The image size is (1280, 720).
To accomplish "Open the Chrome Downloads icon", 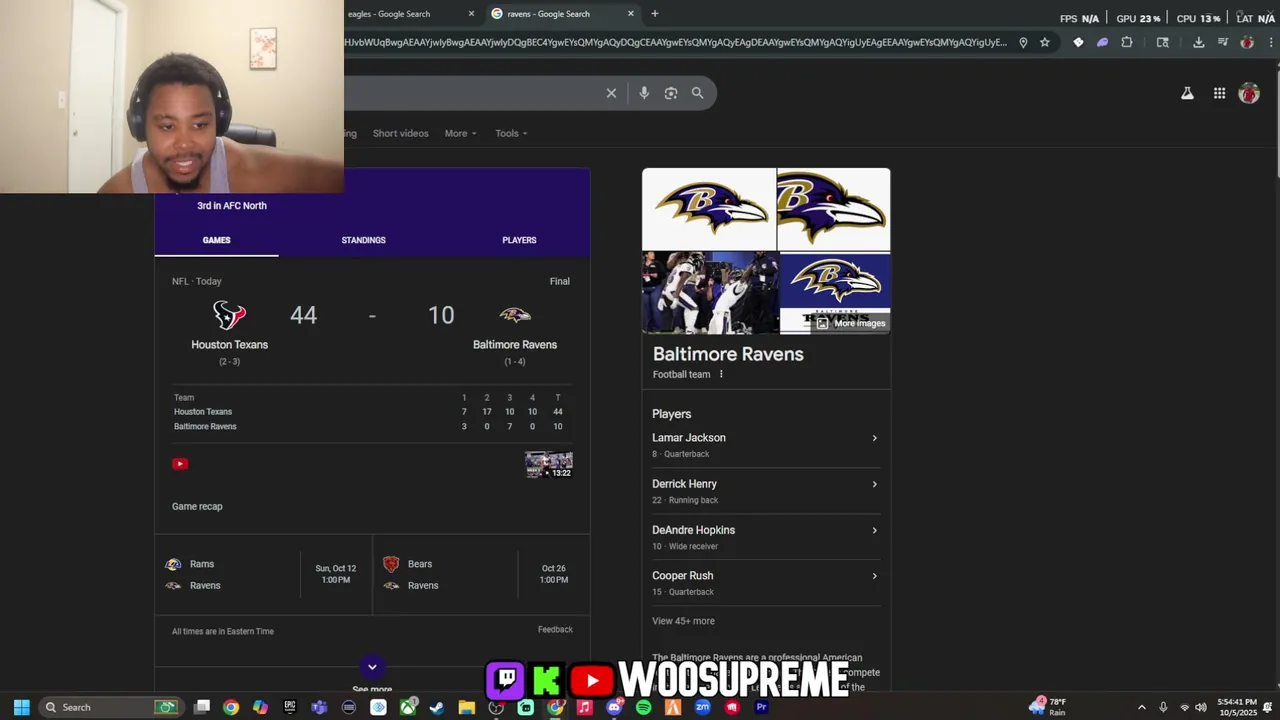I will (x=1199, y=42).
